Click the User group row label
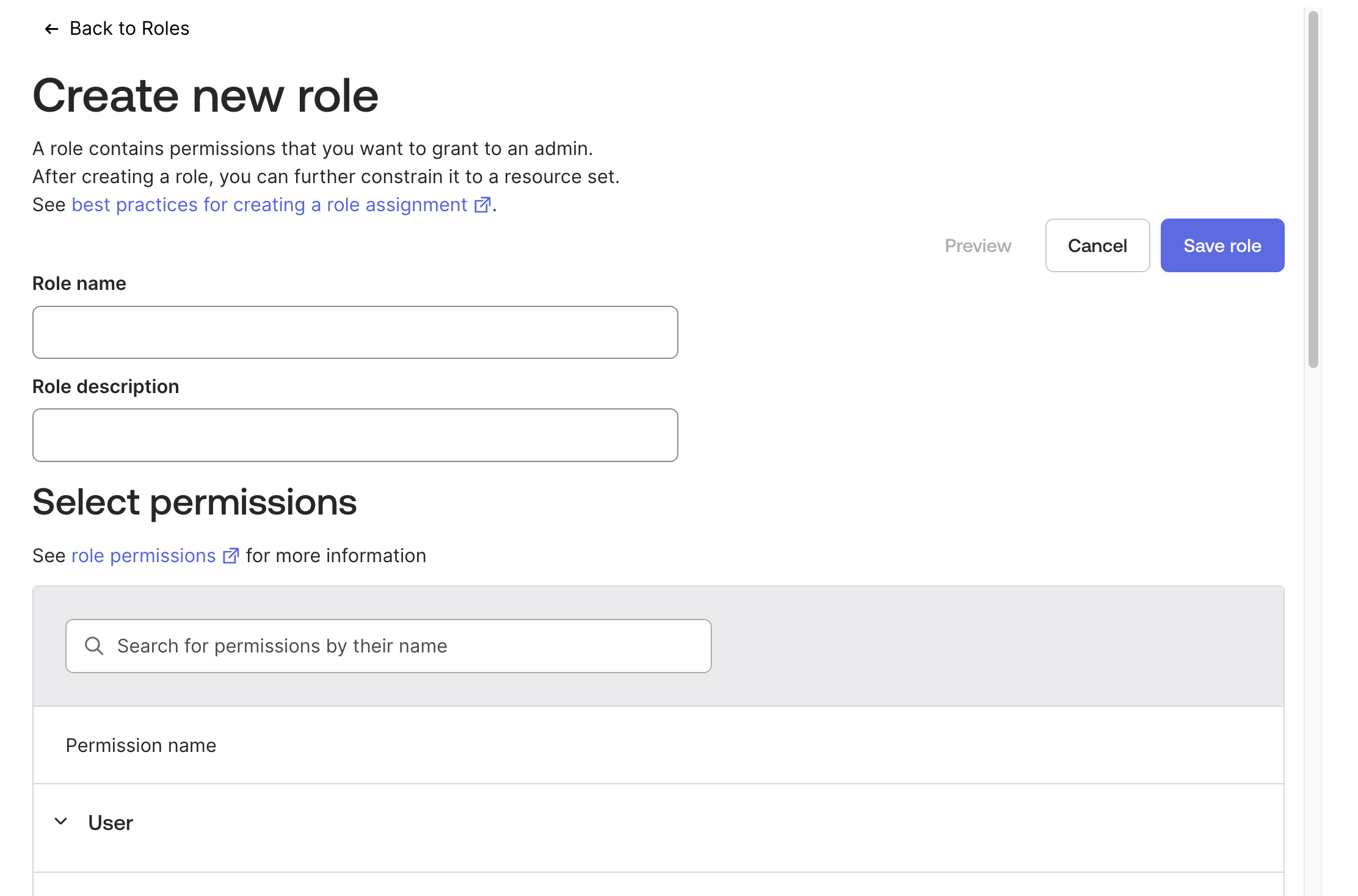Image resolution: width=1358 pixels, height=896 pixels. click(x=111, y=822)
